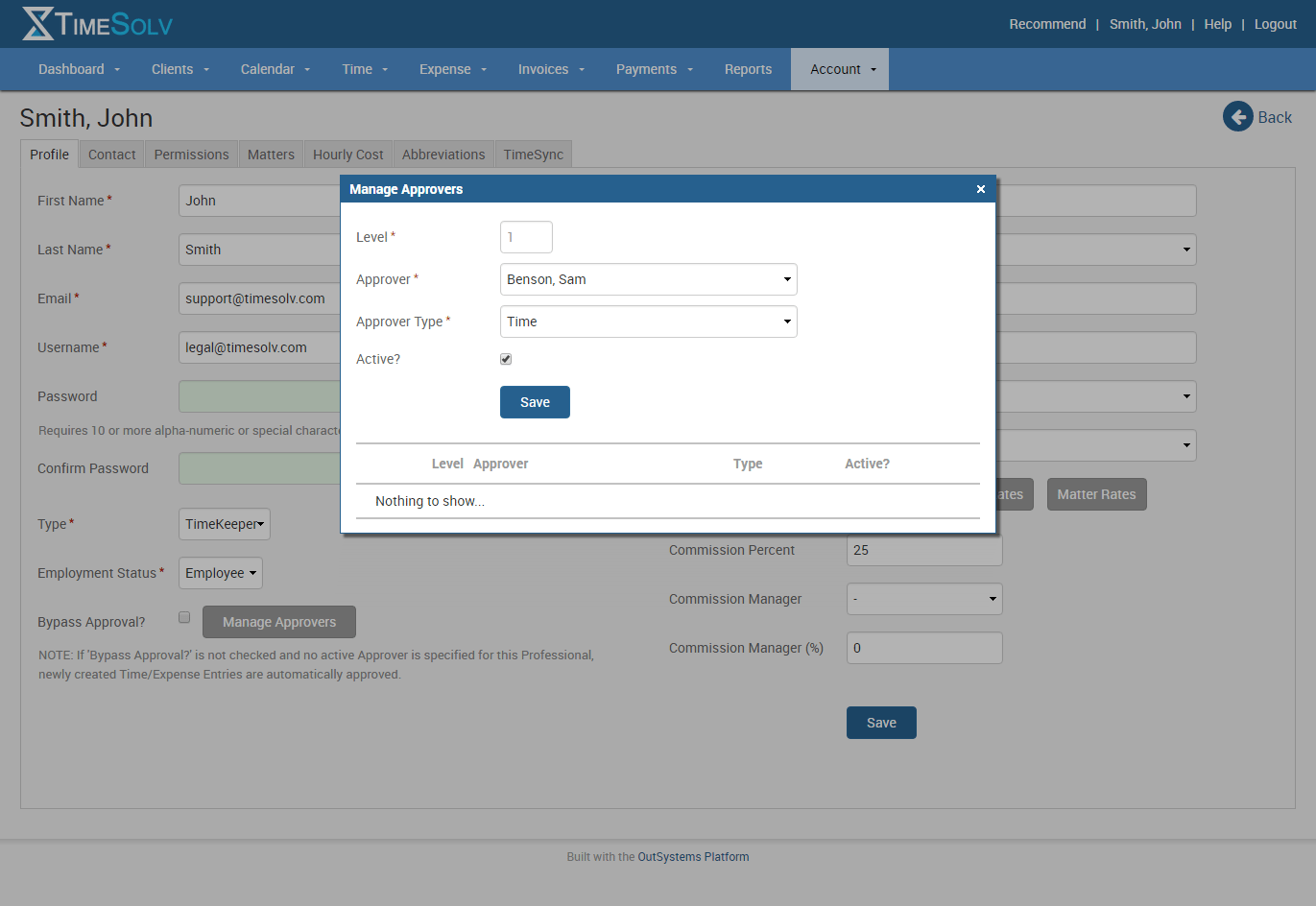Screen dimensions: 1316x906
Task: Click the Level input field
Action: click(x=526, y=236)
